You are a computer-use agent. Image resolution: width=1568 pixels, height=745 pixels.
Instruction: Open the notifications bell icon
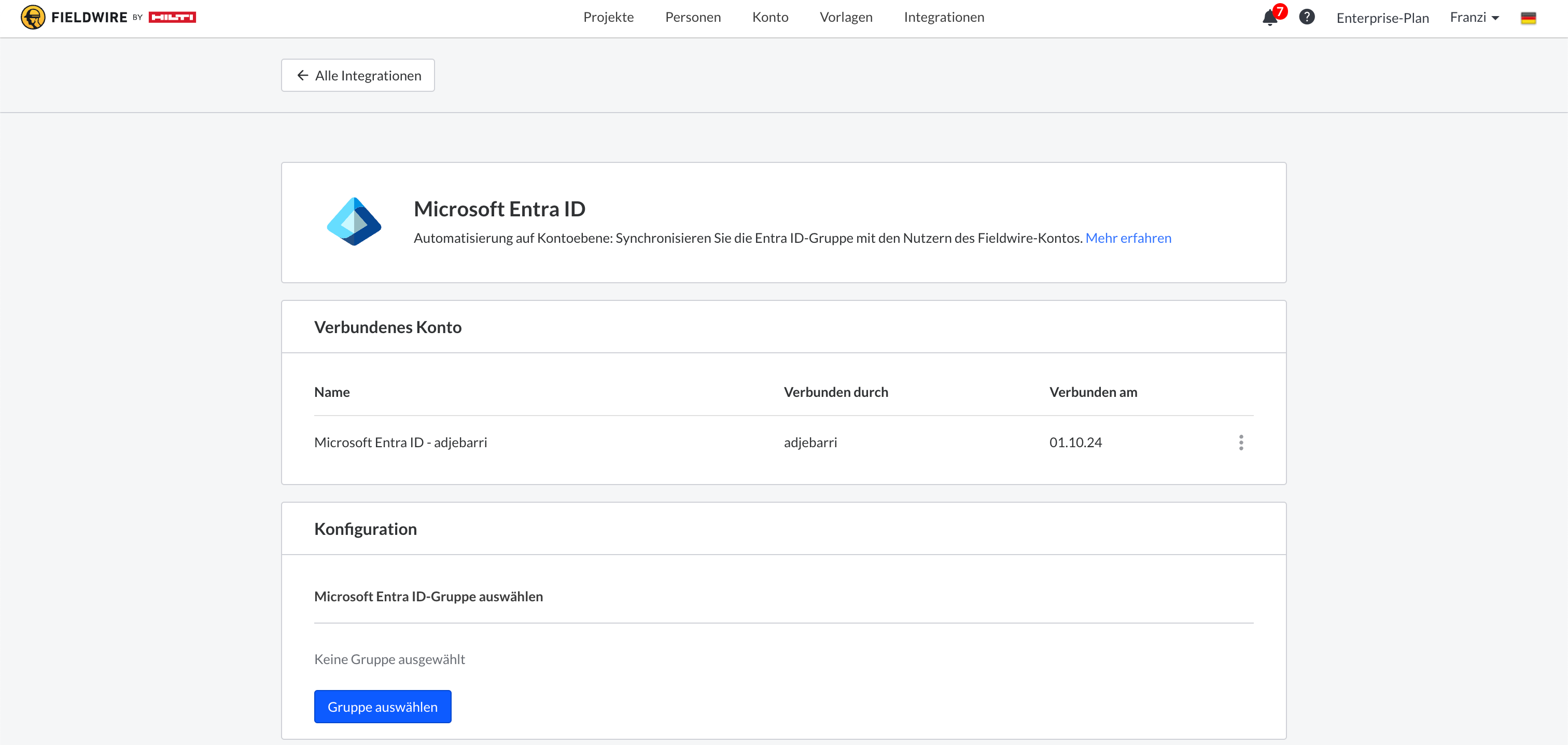(1270, 17)
